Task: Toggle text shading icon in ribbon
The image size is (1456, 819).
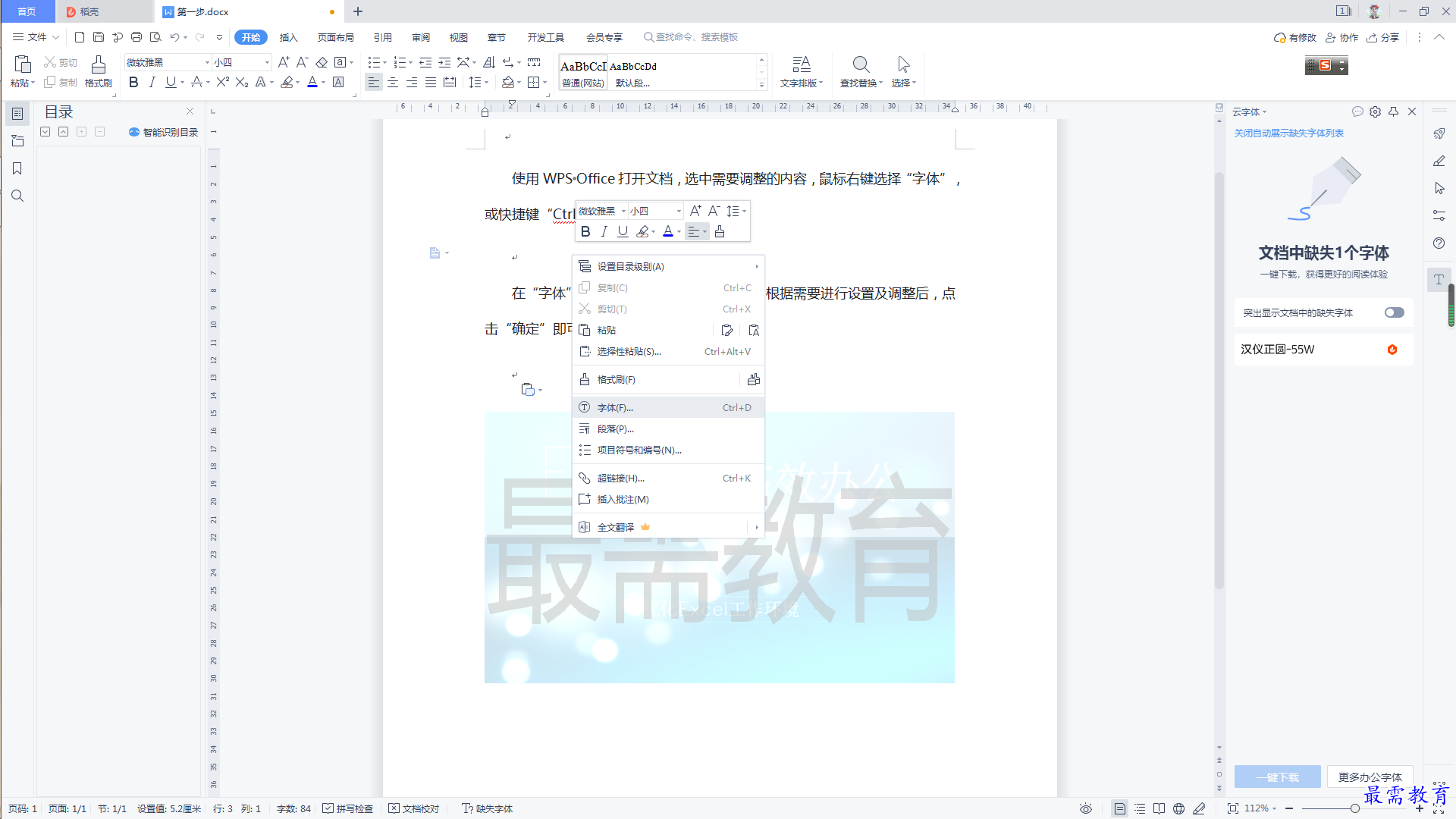Action: pos(338,82)
